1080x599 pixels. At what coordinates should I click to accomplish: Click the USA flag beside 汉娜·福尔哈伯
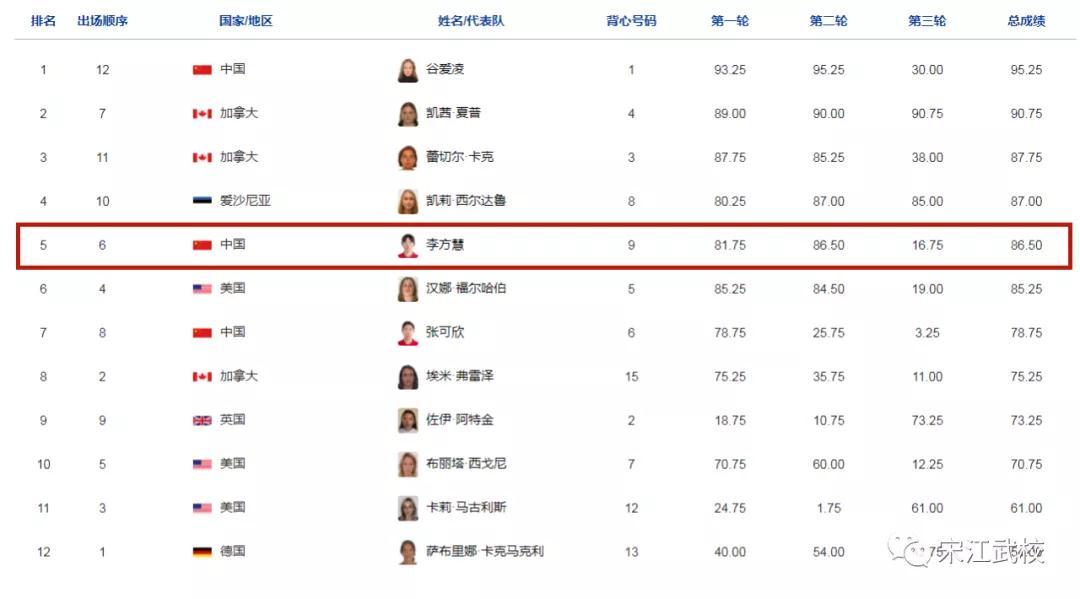click(202, 288)
